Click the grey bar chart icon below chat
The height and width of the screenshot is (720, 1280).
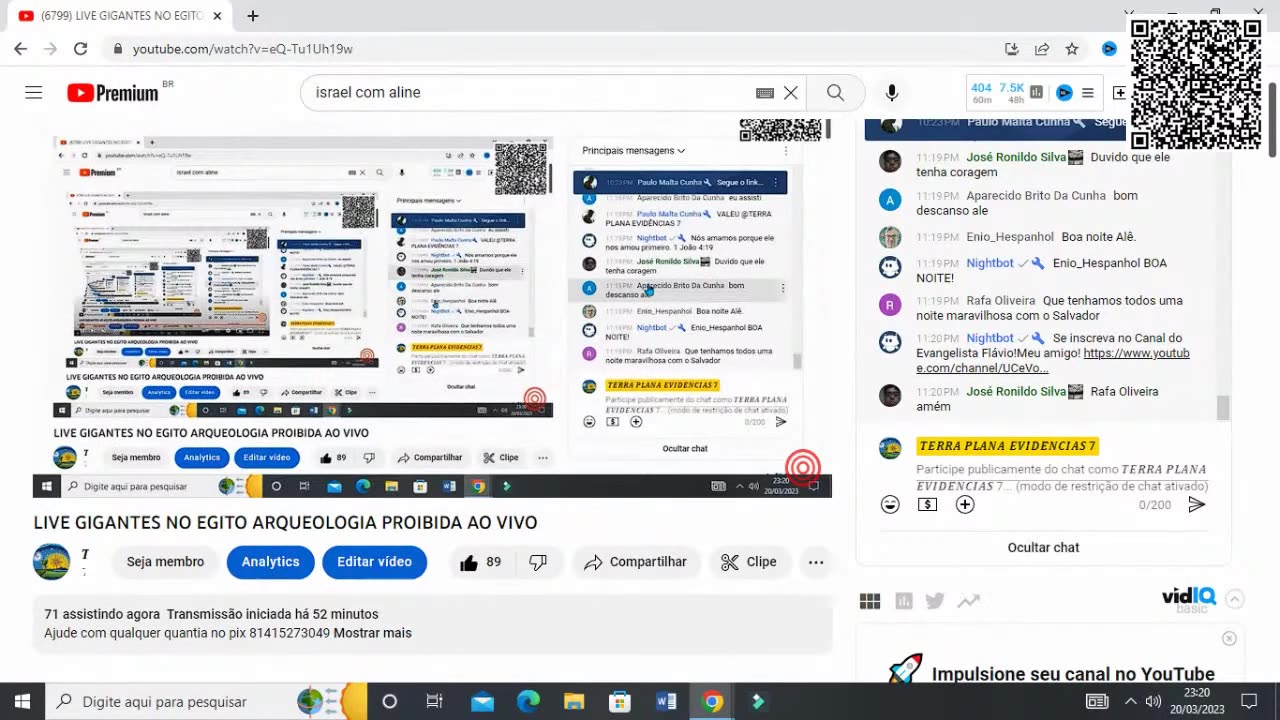tap(904, 601)
